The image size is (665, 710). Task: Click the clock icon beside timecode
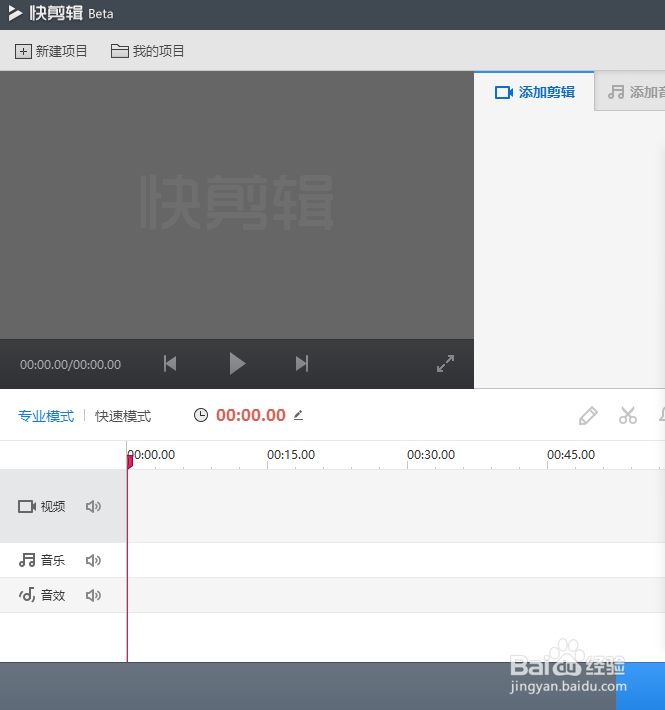click(201, 415)
